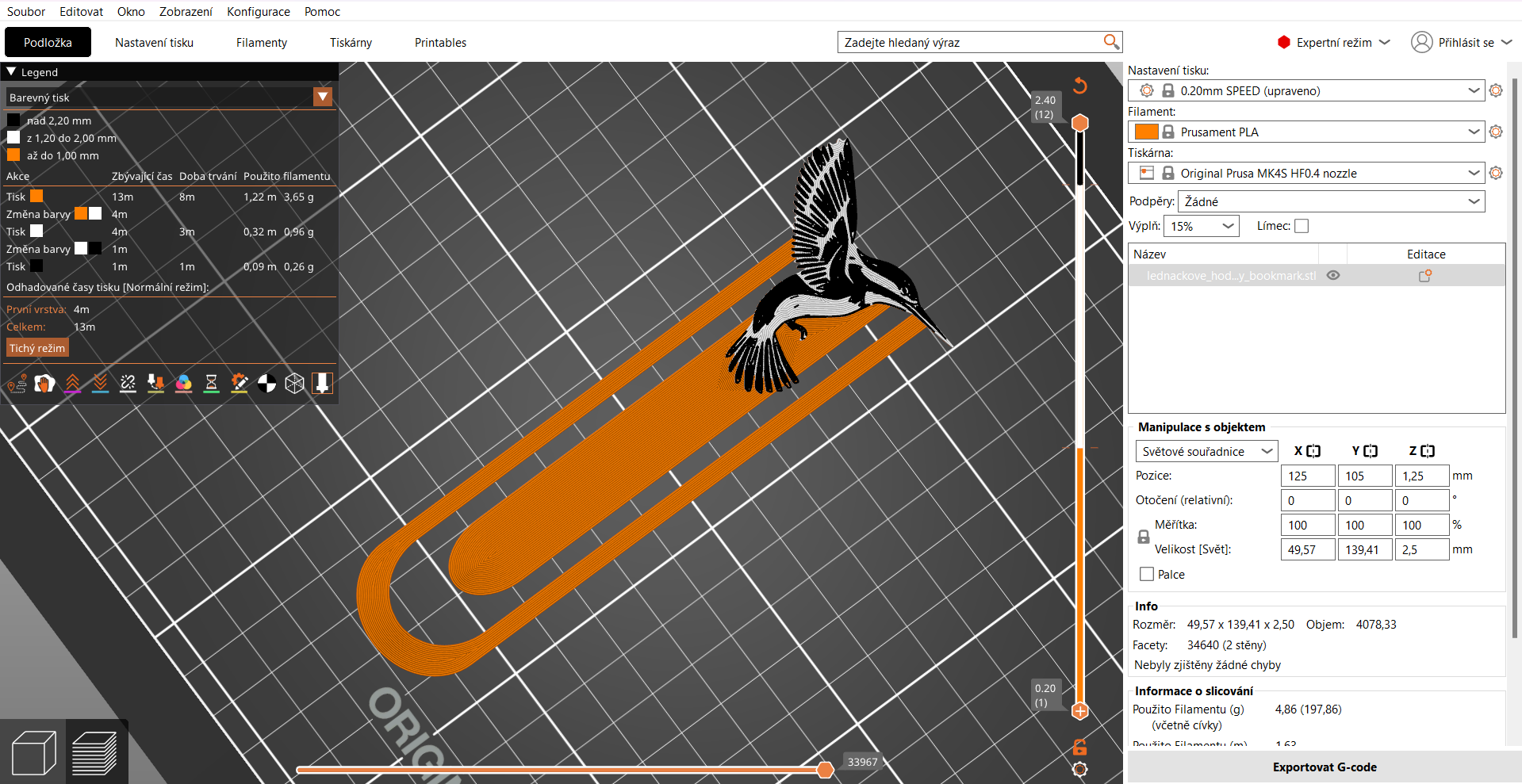This screenshot has height=784, width=1522.
Task: Toggle the Límec (brim) checkbox
Action: (x=1302, y=226)
